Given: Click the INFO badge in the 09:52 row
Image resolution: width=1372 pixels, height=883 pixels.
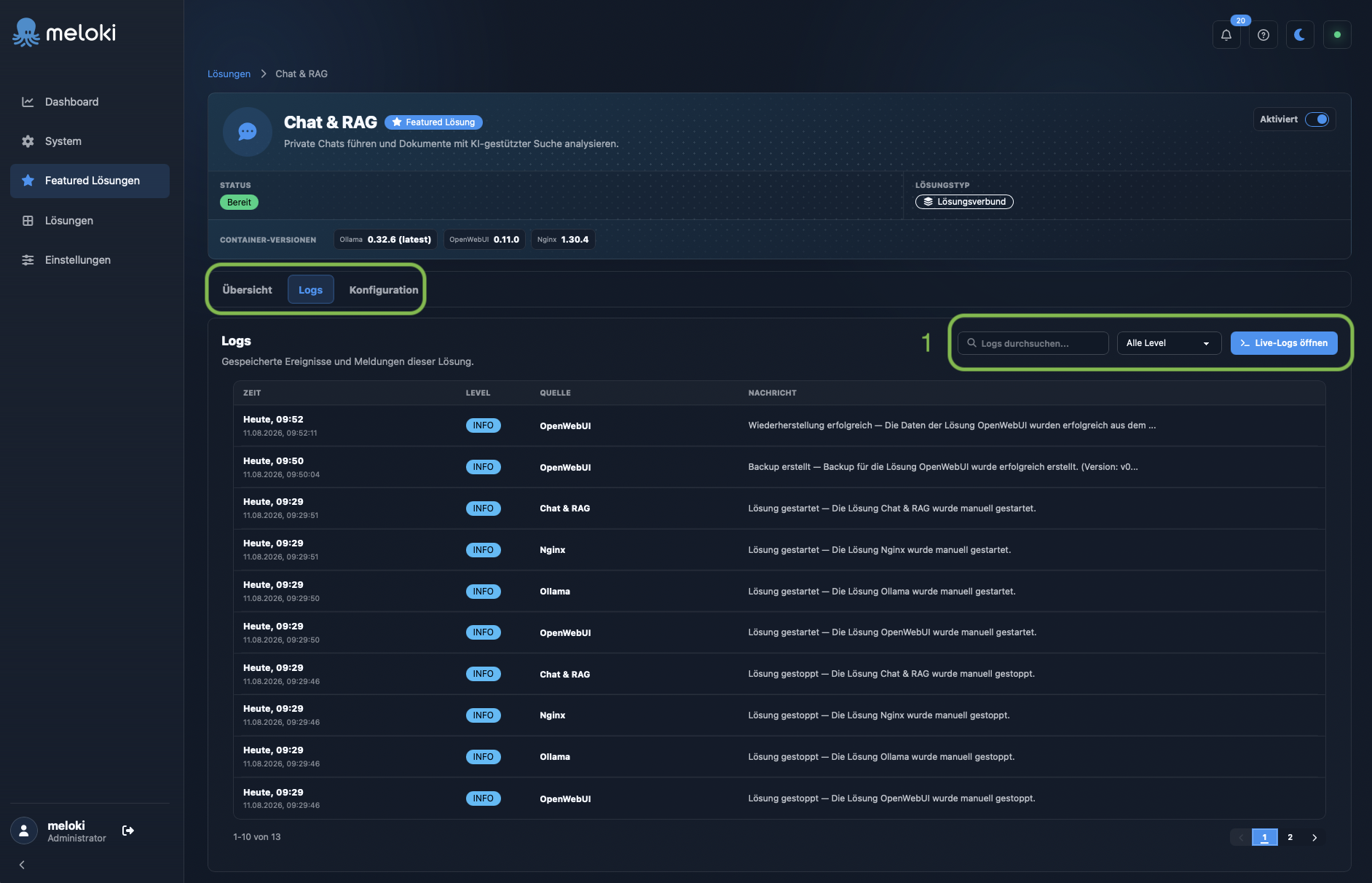Looking at the screenshot, I should click(484, 425).
